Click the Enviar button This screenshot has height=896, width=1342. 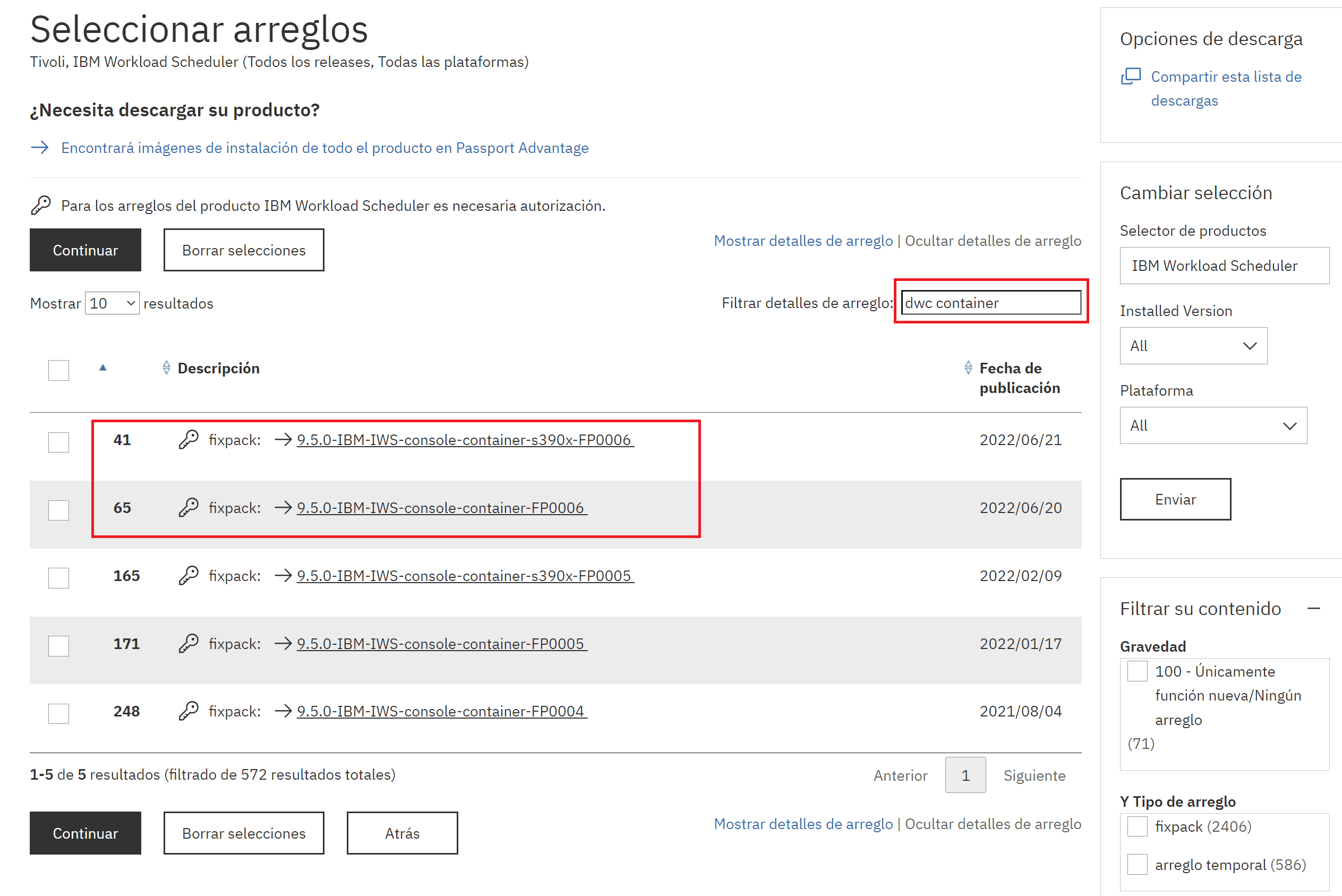pyautogui.click(x=1175, y=499)
